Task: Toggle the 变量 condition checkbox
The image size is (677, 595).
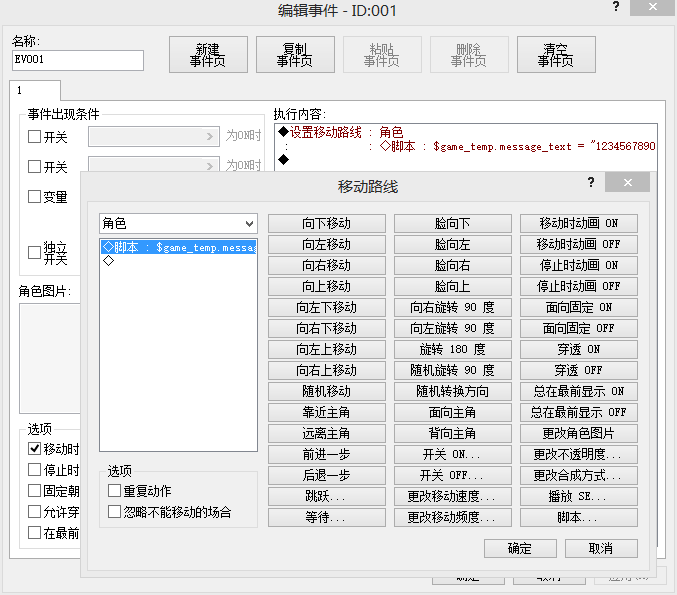Action: click(x=34, y=197)
